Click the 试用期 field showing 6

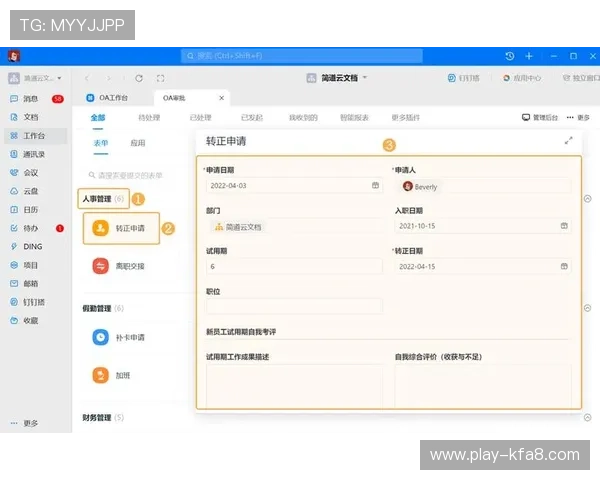point(294,266)
